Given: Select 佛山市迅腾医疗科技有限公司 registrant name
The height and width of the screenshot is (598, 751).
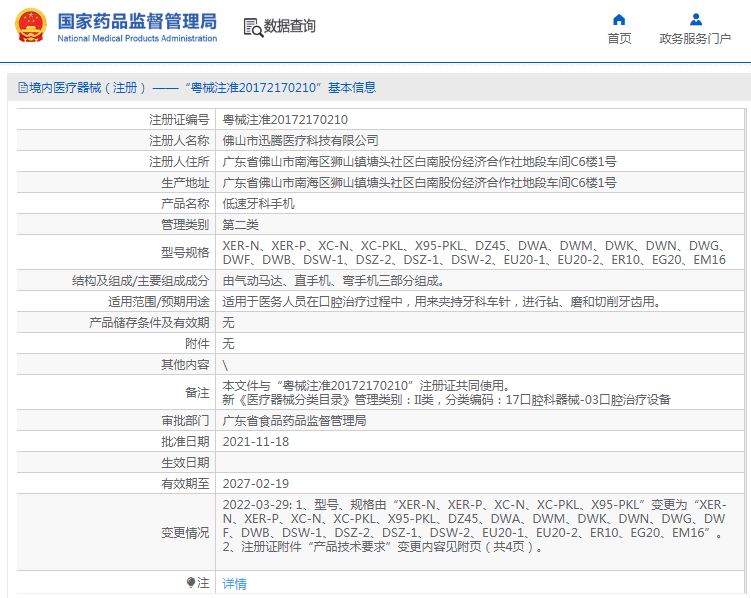Looking at the screenshot, I should [300, 141].
